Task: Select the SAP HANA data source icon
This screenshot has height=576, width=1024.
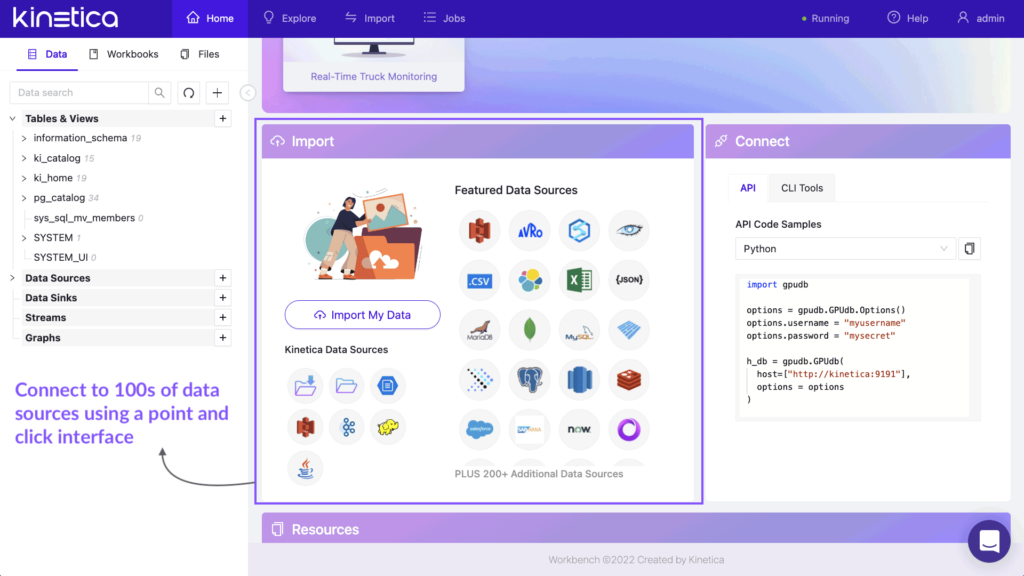Action: click(530, 430)
